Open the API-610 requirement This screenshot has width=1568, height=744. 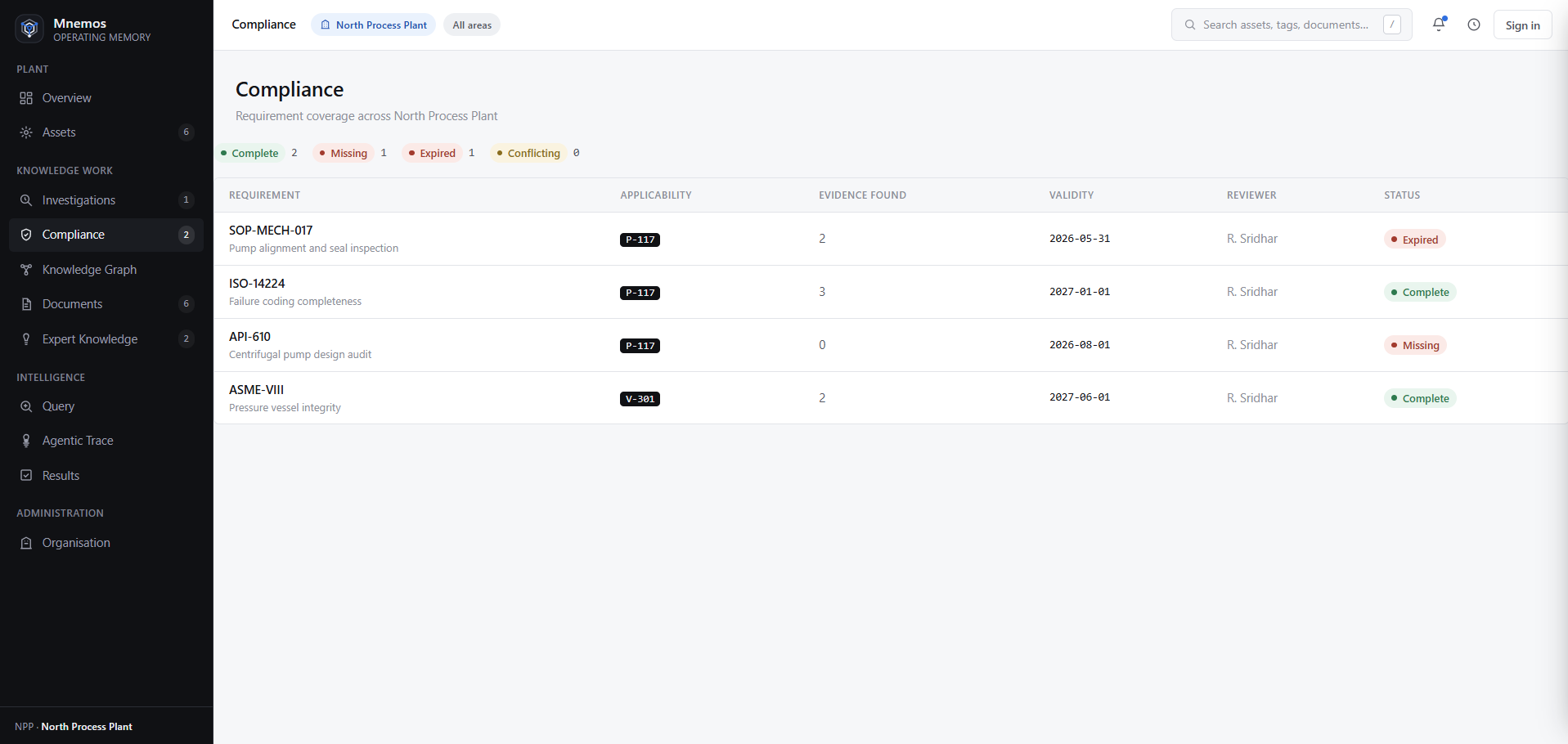891,345
